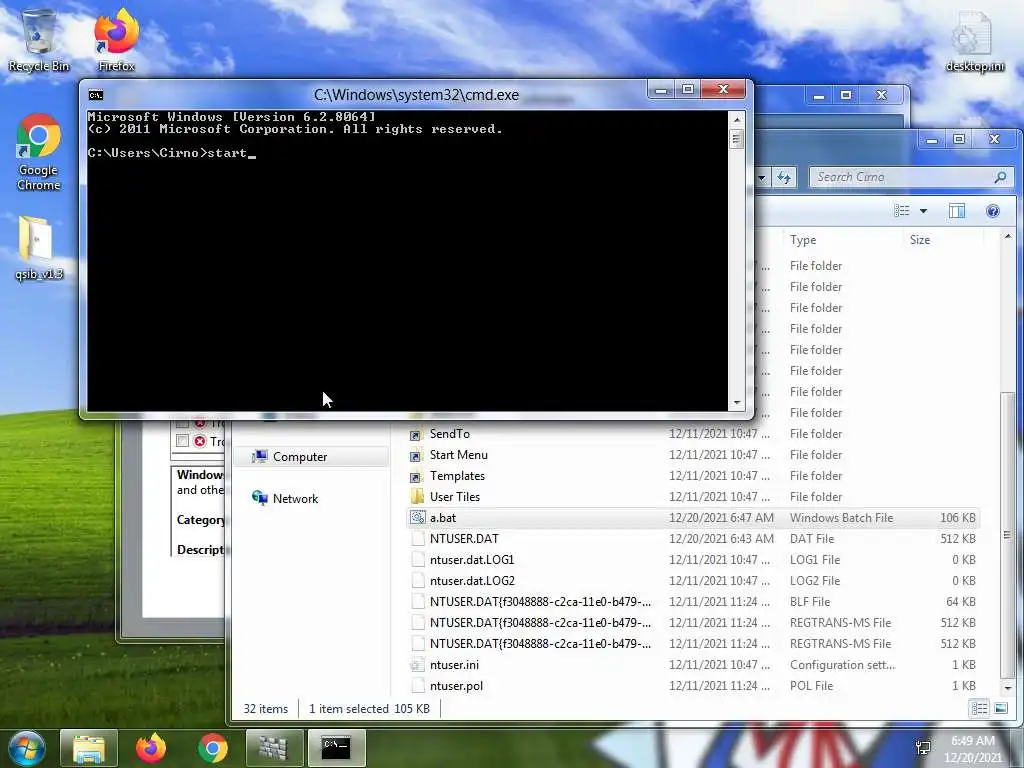Open Windows Explorer from the taskbar
Image resolution: width=1024 pixels, height=768 pixels.
point(89,748)
